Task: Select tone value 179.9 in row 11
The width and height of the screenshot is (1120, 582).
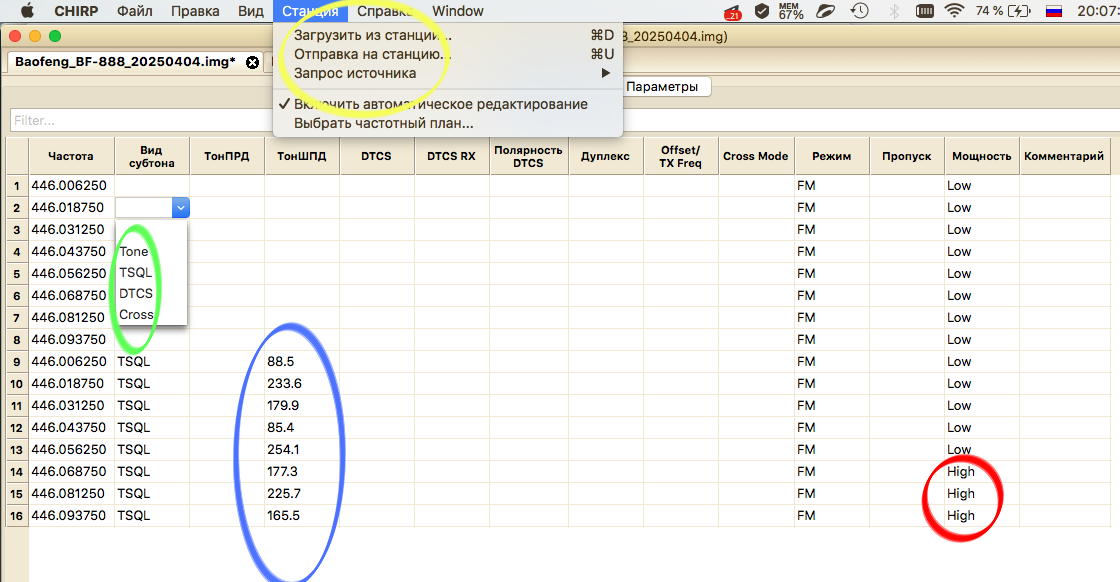Action: pos(301,406)
